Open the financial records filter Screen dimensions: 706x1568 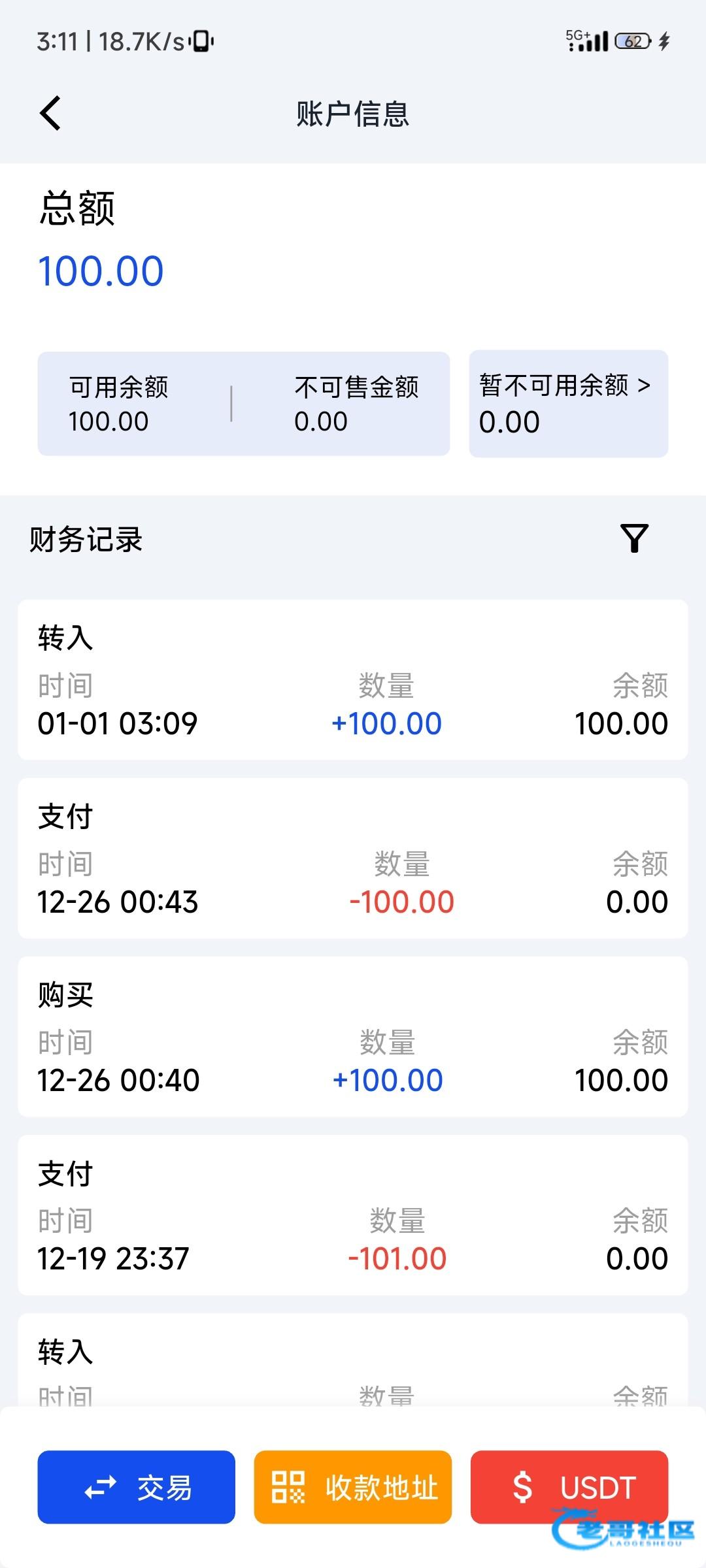[633, 538]
